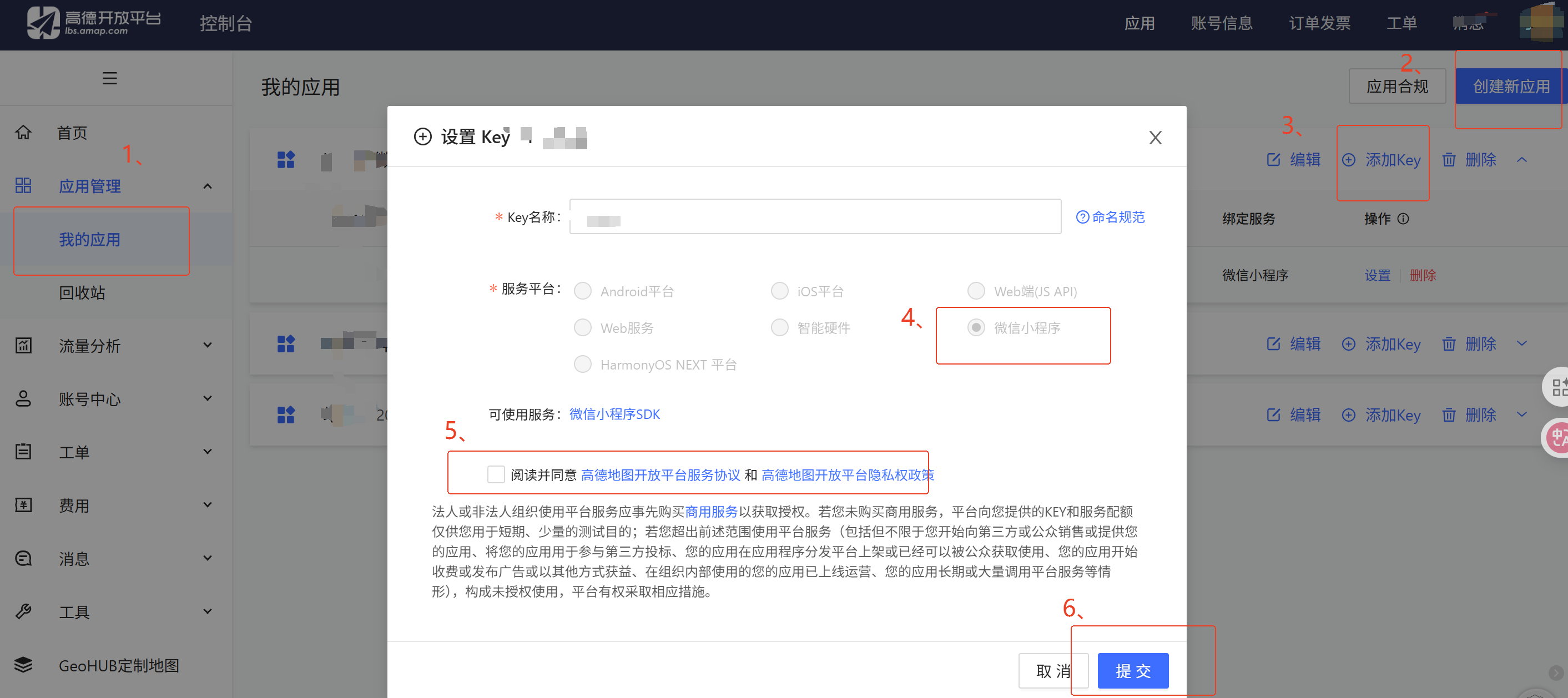Click the 应用合规 button
Image resolution: width=1568 pixels, height=698 pixels.
pos(1397,87)
